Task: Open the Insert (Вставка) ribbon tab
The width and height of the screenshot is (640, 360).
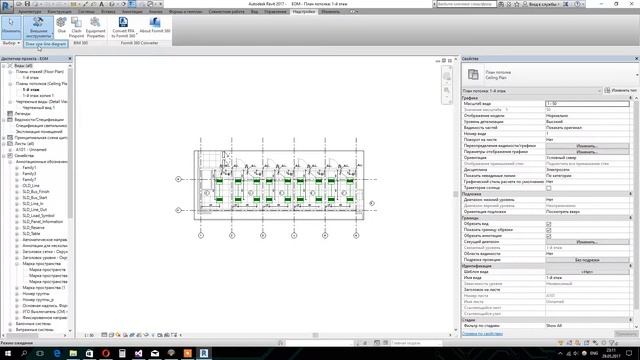Action: click(x=108, y=11)
